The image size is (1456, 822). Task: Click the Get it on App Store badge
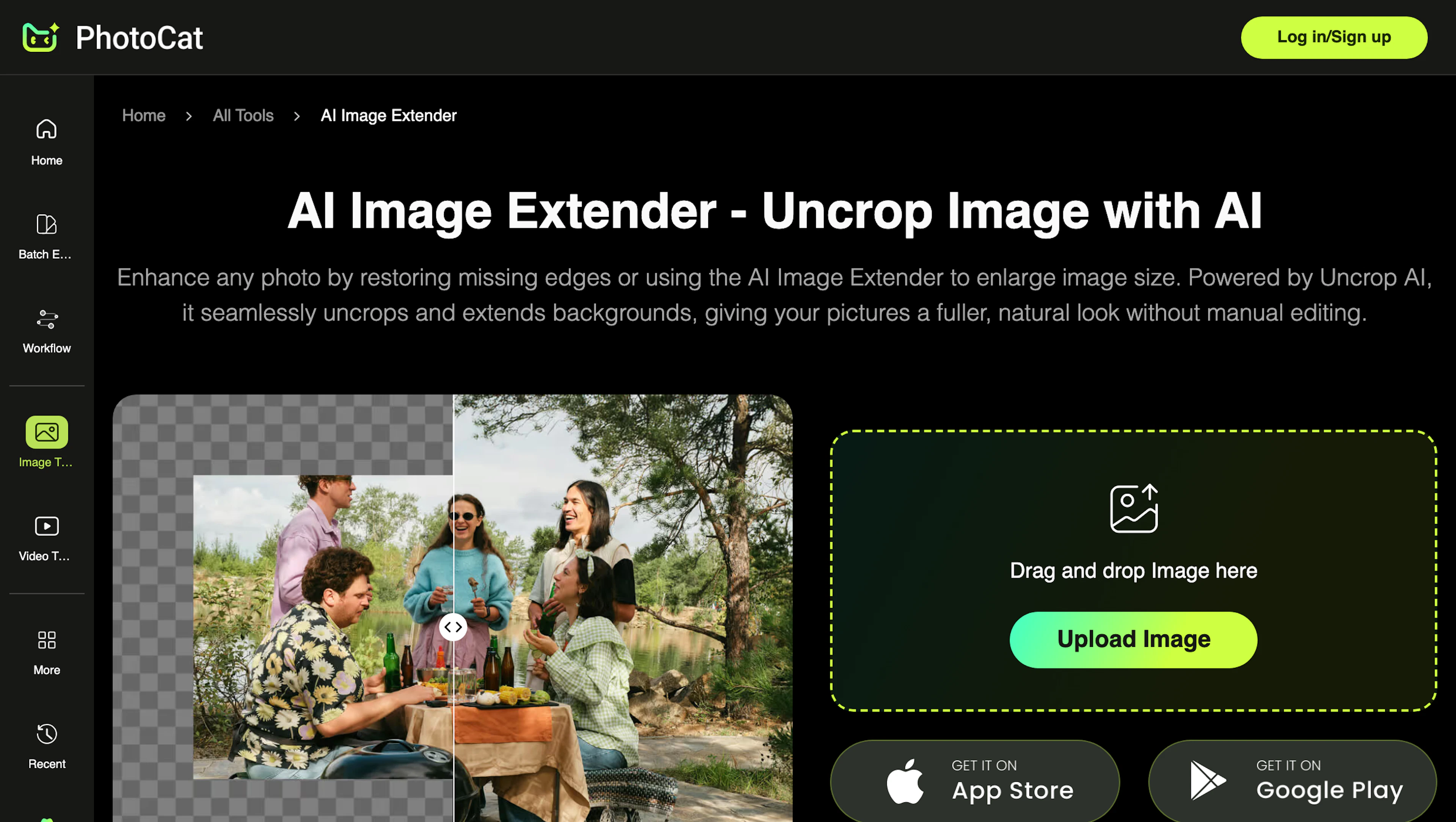click(x=974, y=781)
